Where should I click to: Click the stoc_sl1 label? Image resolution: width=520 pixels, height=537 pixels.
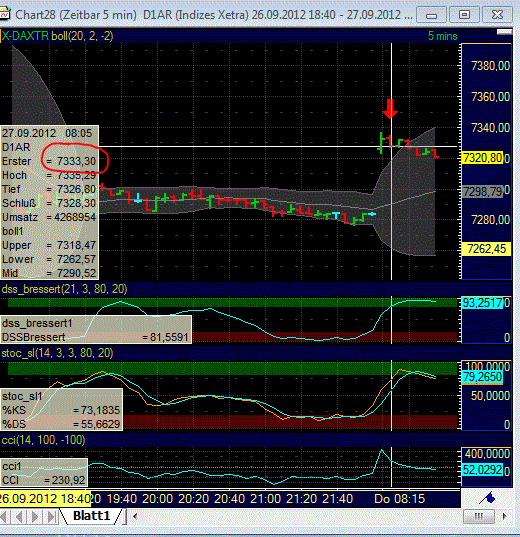click(22, 396)
